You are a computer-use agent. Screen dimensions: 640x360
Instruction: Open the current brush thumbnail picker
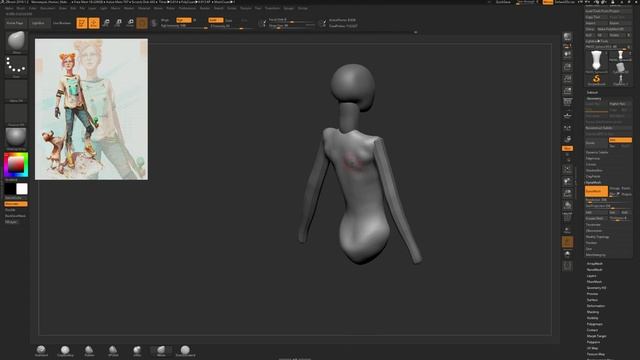coord(16,42)
